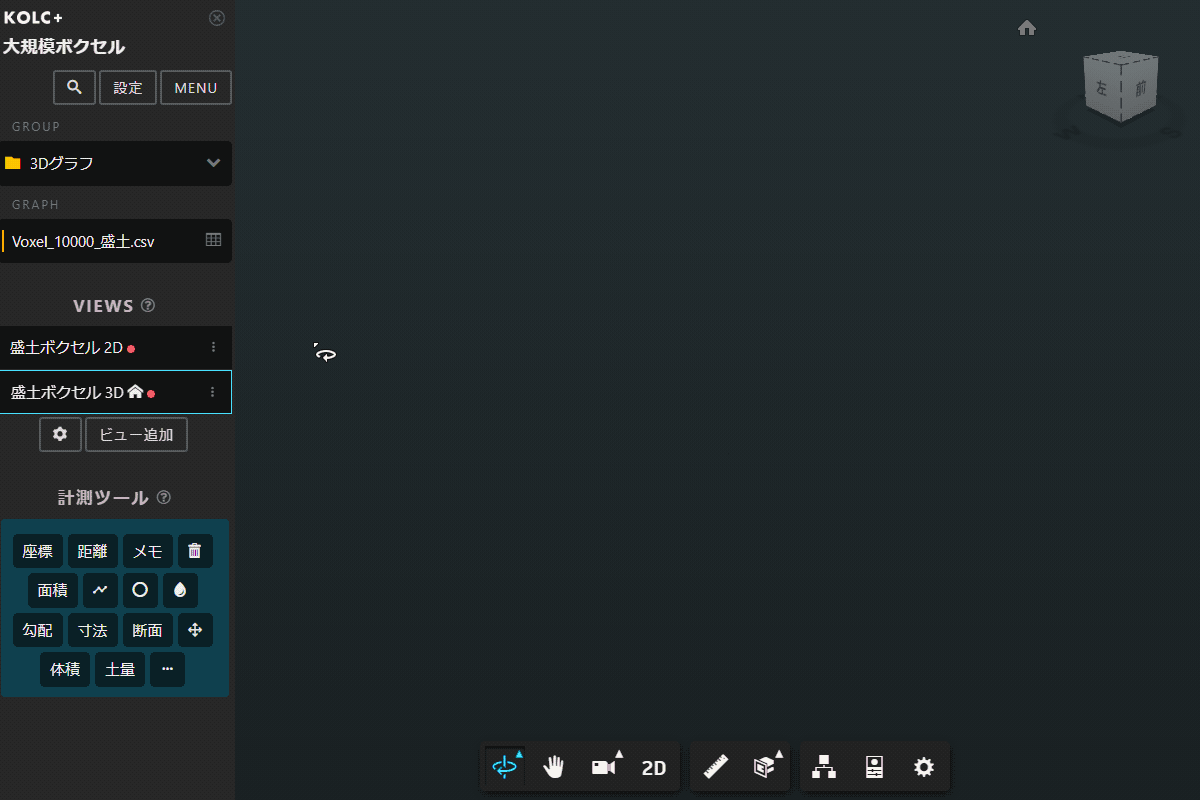Click the search magnifier button
The height and width of the screenshot is (800, 1200).
74,88
